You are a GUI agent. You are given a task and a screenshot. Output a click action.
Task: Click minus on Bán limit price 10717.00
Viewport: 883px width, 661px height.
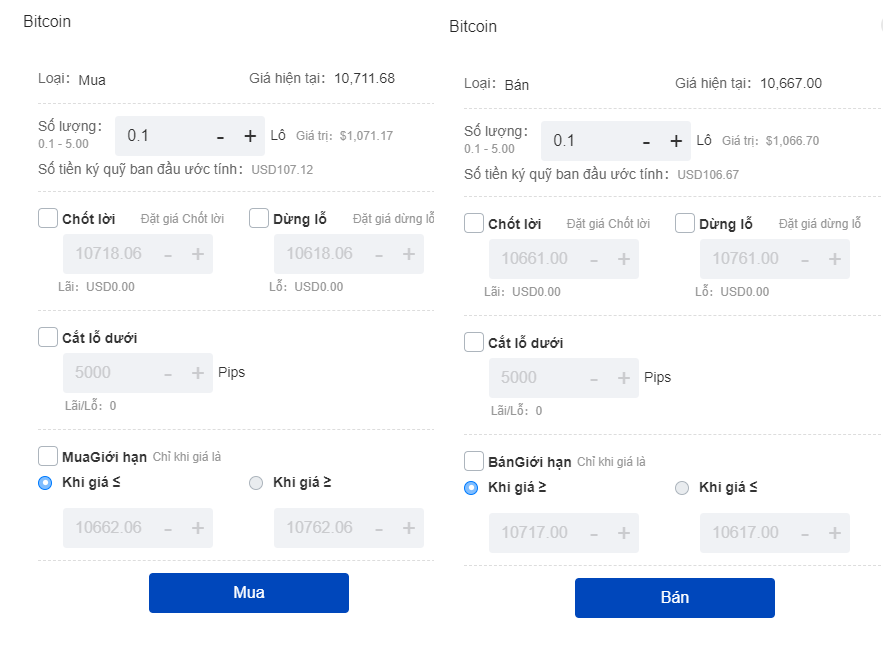594,533
